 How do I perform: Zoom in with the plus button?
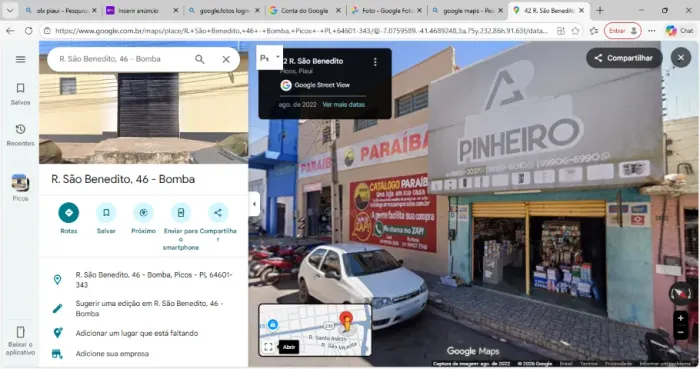[680, 318]
